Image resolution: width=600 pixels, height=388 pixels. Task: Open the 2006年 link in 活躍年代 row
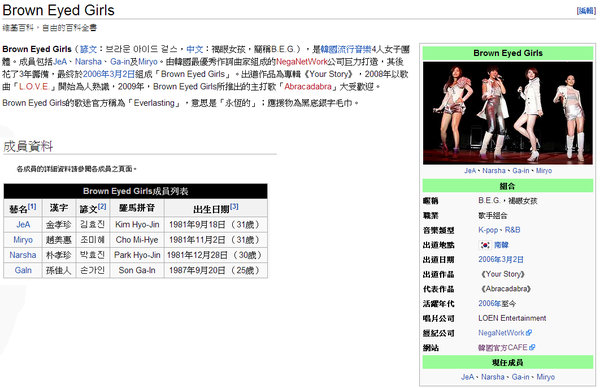pos(489,304)
